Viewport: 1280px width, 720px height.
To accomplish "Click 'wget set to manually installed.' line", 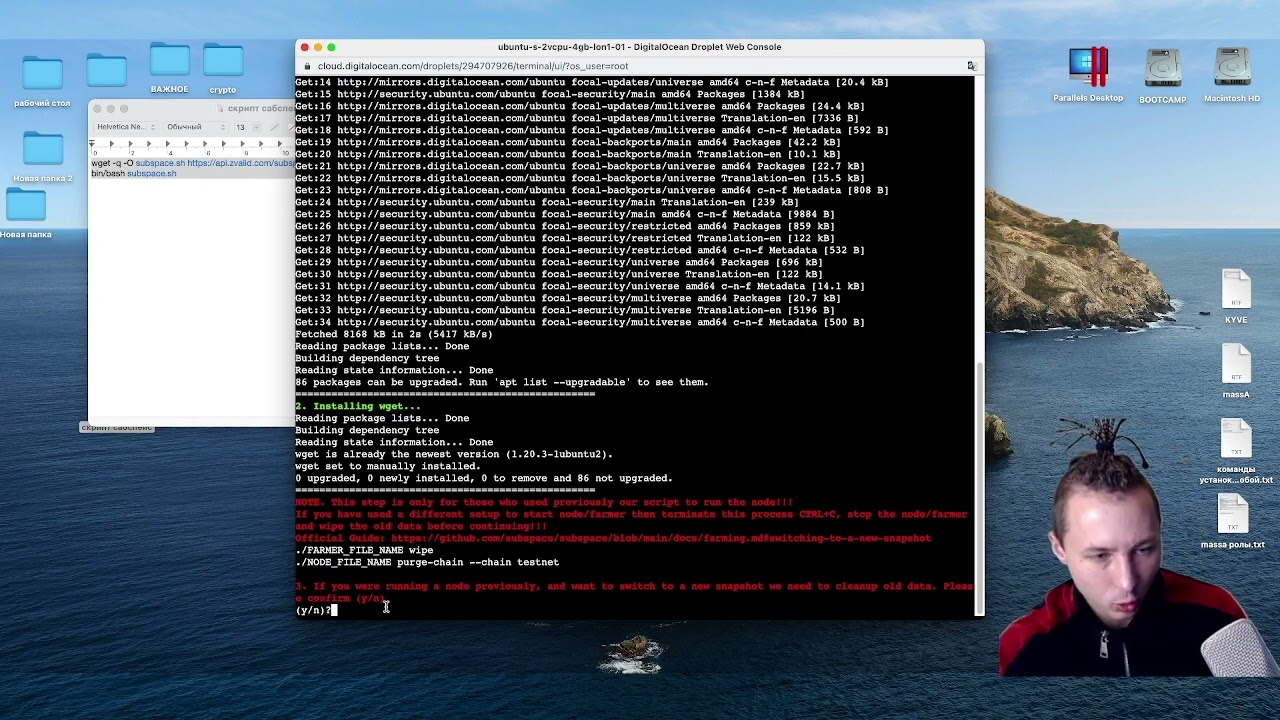I will [x=388, y=466].
